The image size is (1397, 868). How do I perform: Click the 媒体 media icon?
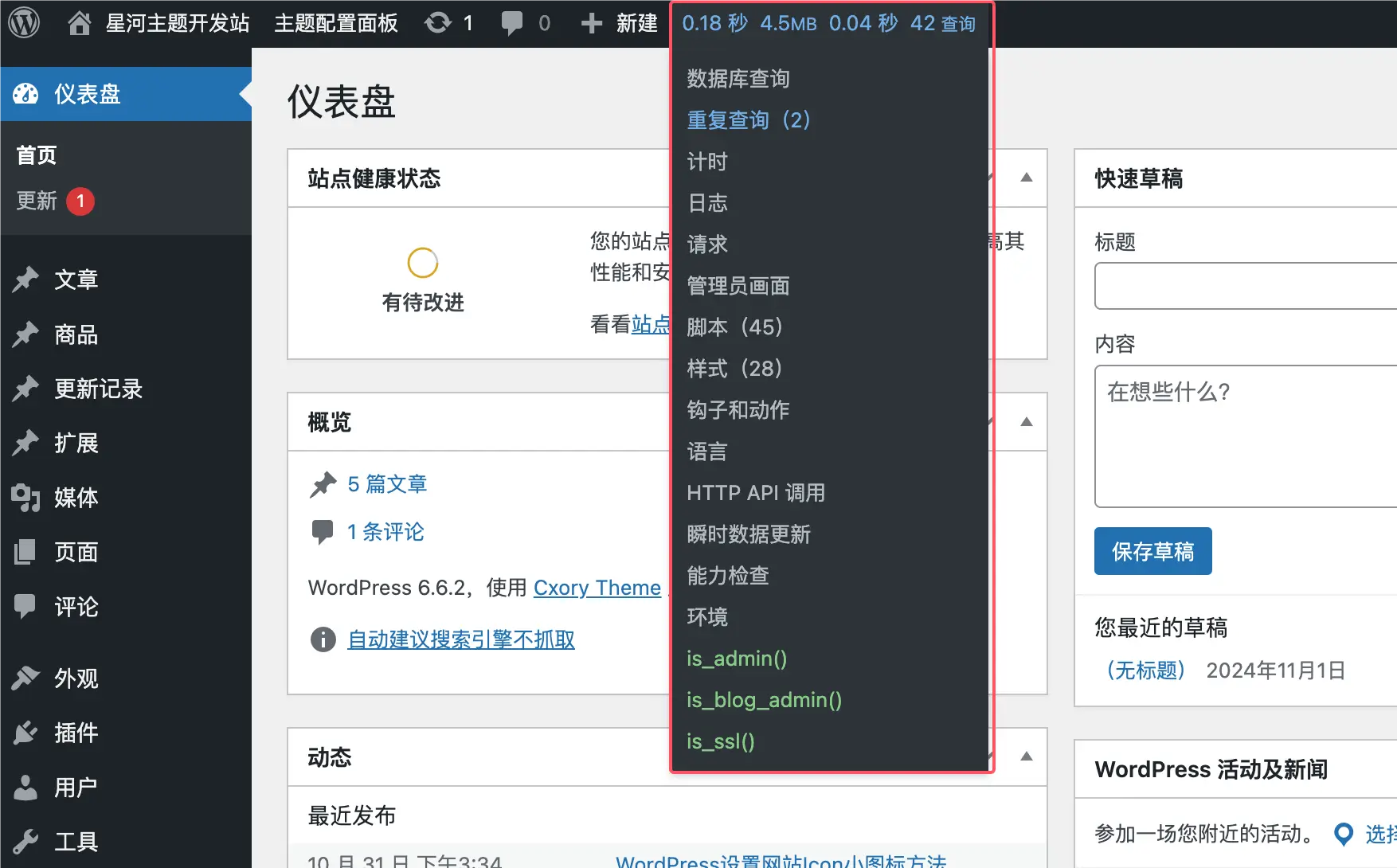click(25, 498)
